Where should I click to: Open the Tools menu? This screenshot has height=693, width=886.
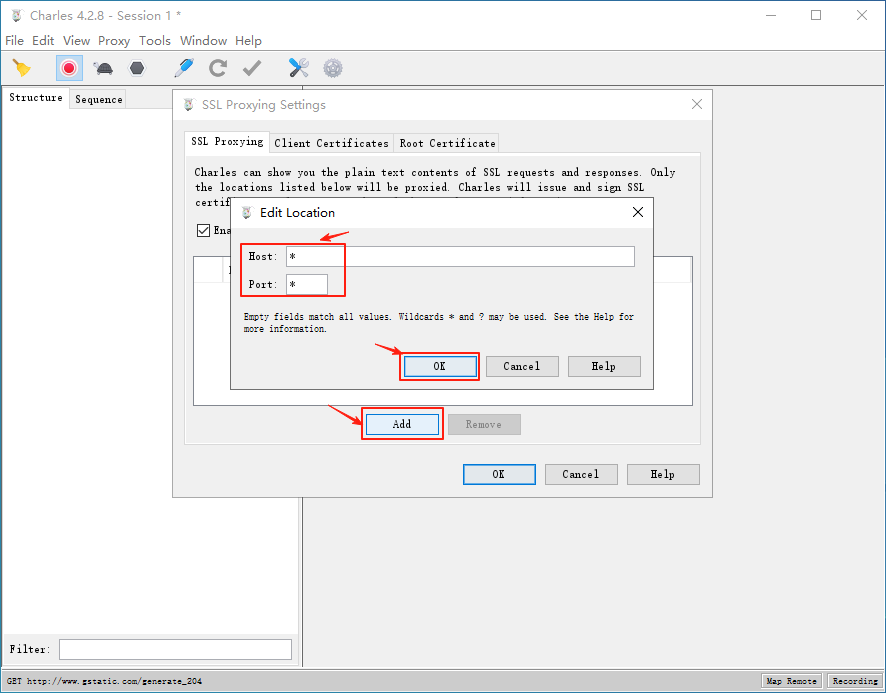click(155, 41)
